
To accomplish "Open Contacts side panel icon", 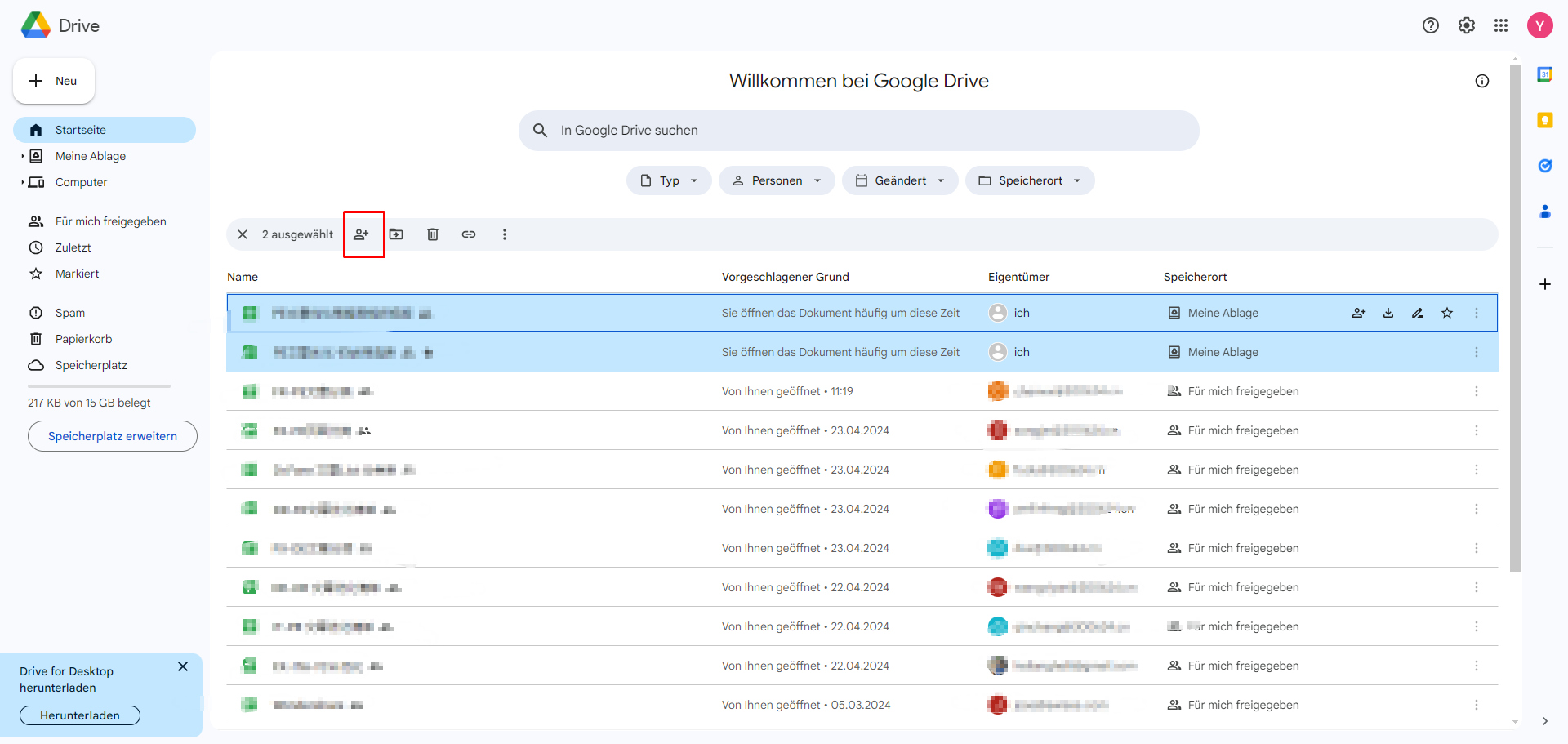I will pos(1545,212).
